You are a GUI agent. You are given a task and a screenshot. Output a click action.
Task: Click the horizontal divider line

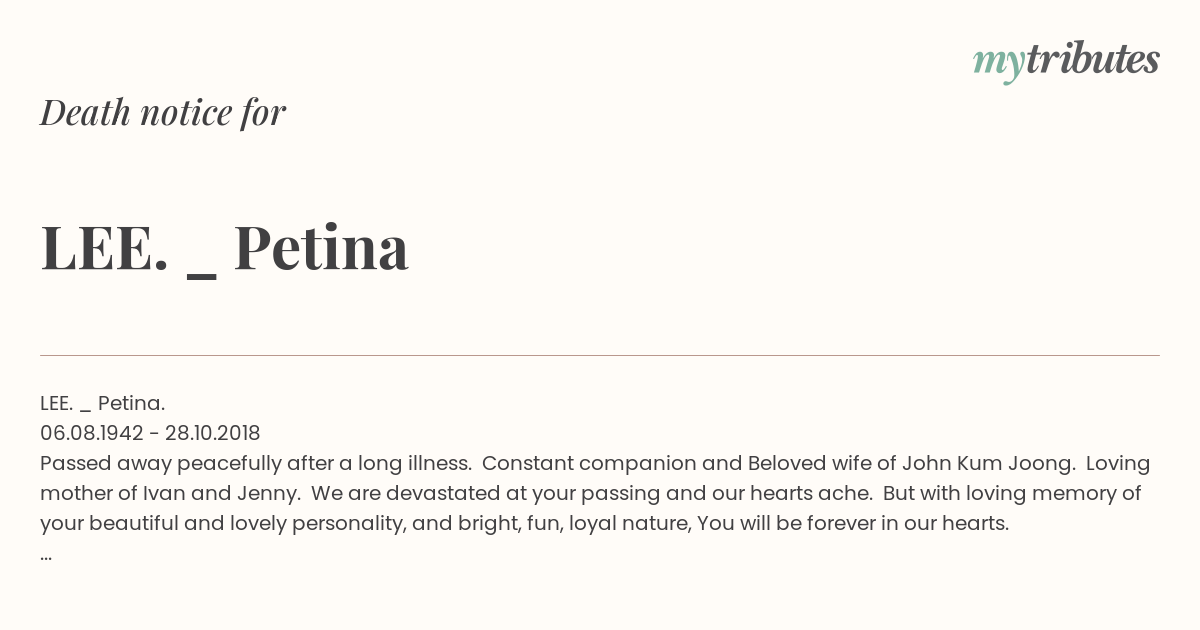click(x=600, y=355)
